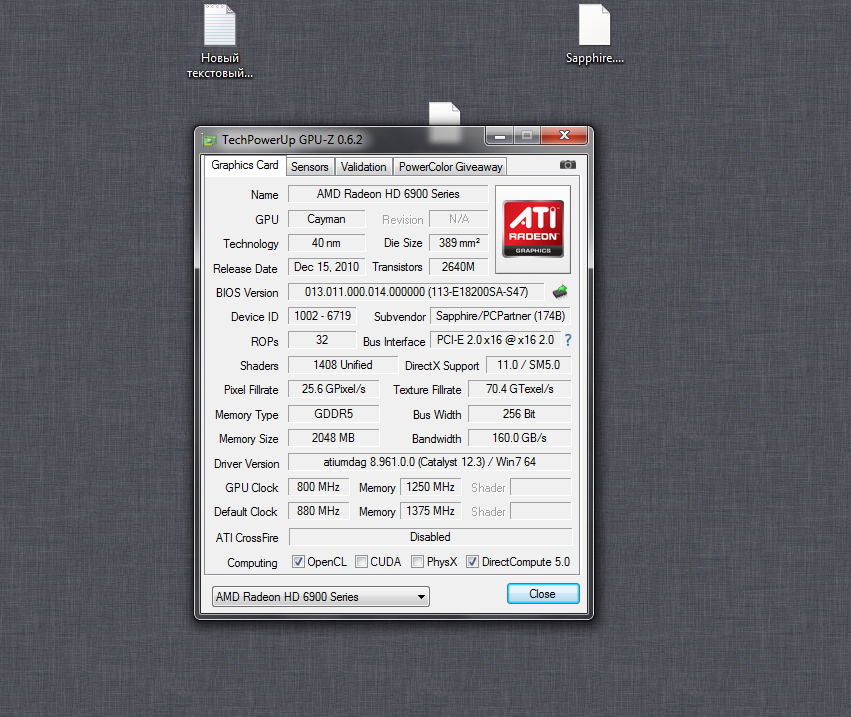Click the DirectX Support field 11.0 / SM5.0
The width and height of the screenshot is (851, 717).
pyautogui.click(x=529, y=365)
